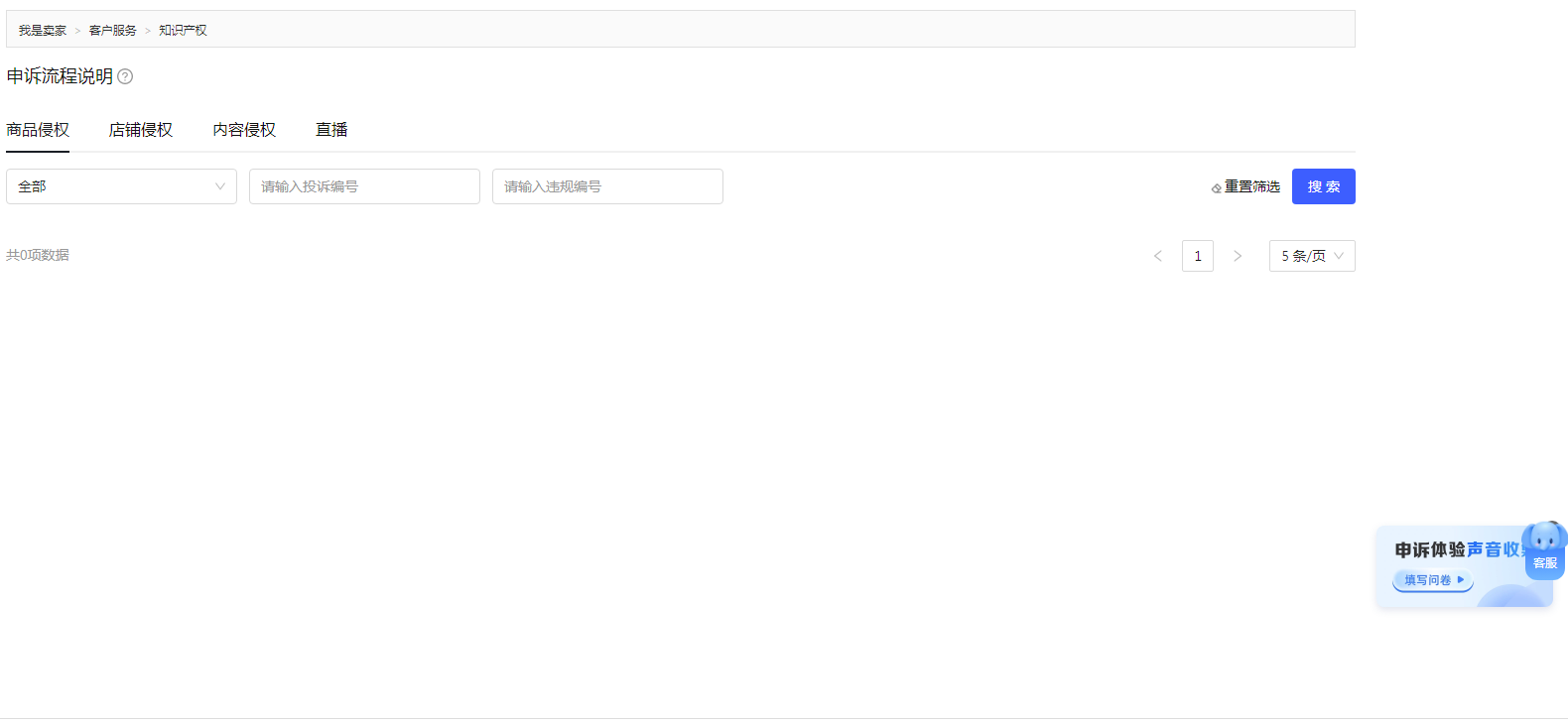Open 我是卖家 breadcrumb link
The height and width of the screenshot is (722, 1568).
point(42,31)
